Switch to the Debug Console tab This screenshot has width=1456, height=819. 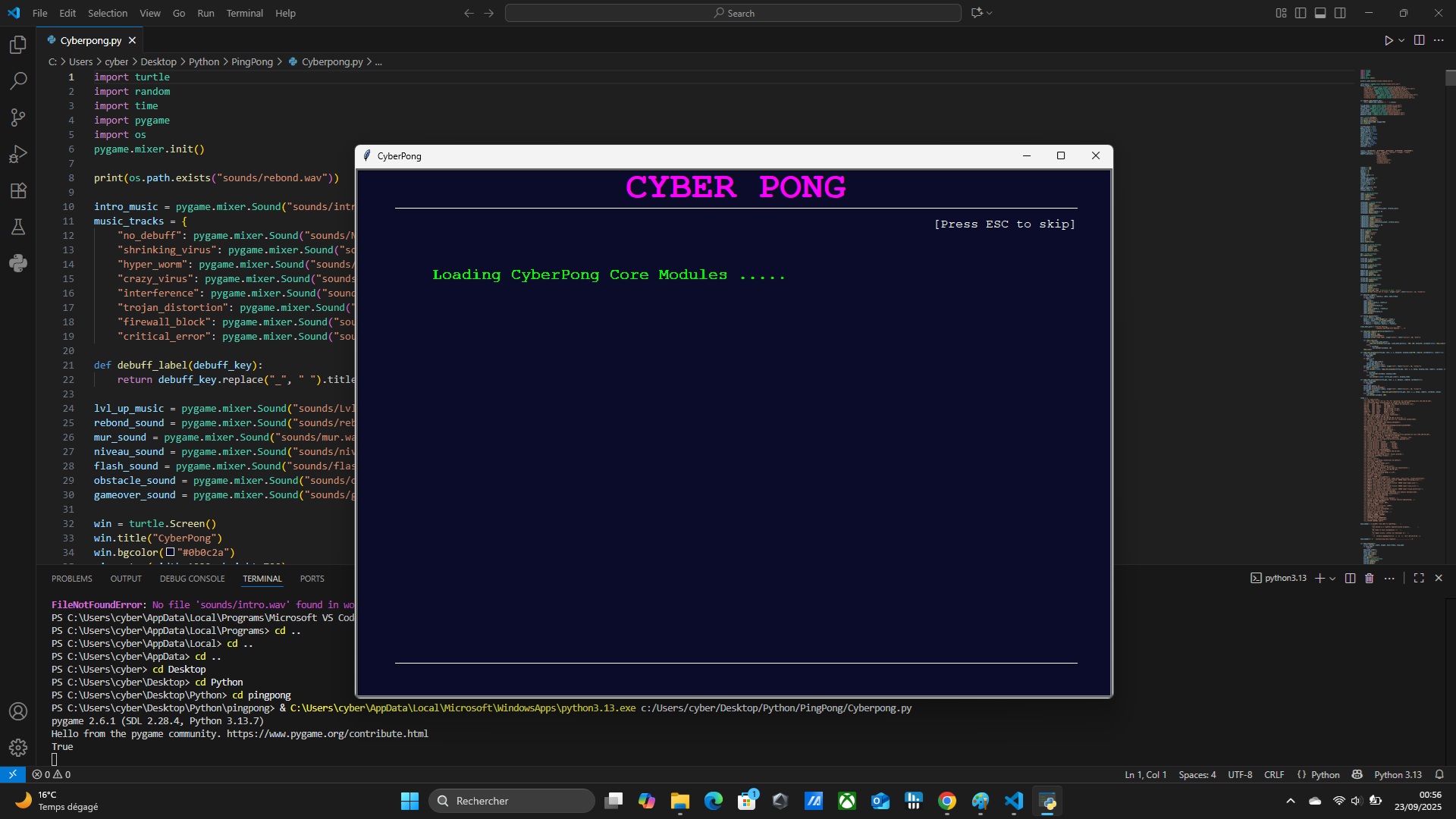coord(192,579)
